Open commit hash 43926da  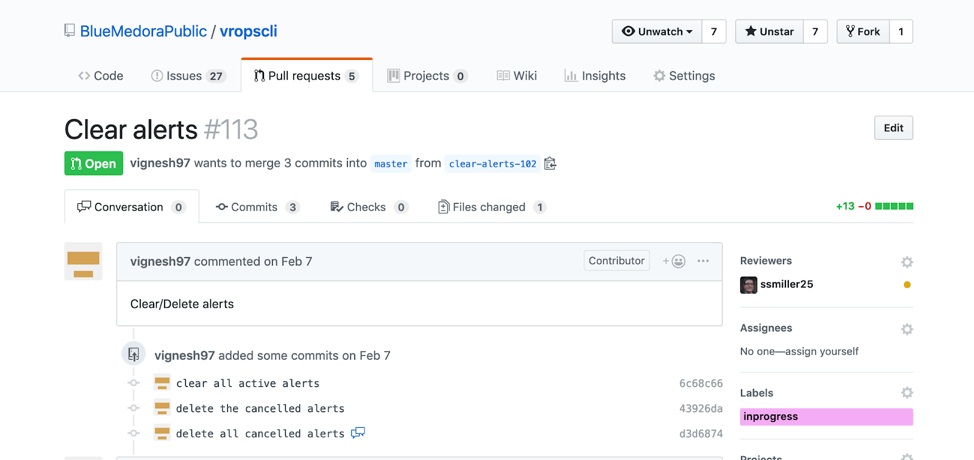[x=701, y=408]
